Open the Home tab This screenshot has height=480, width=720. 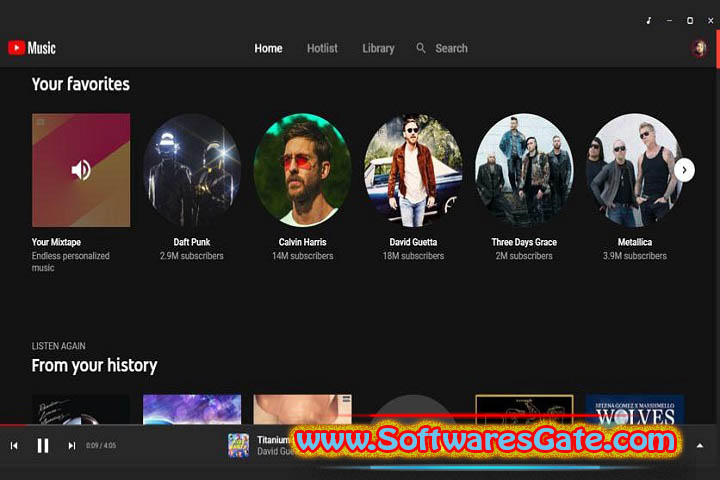[x=268, y=48]
